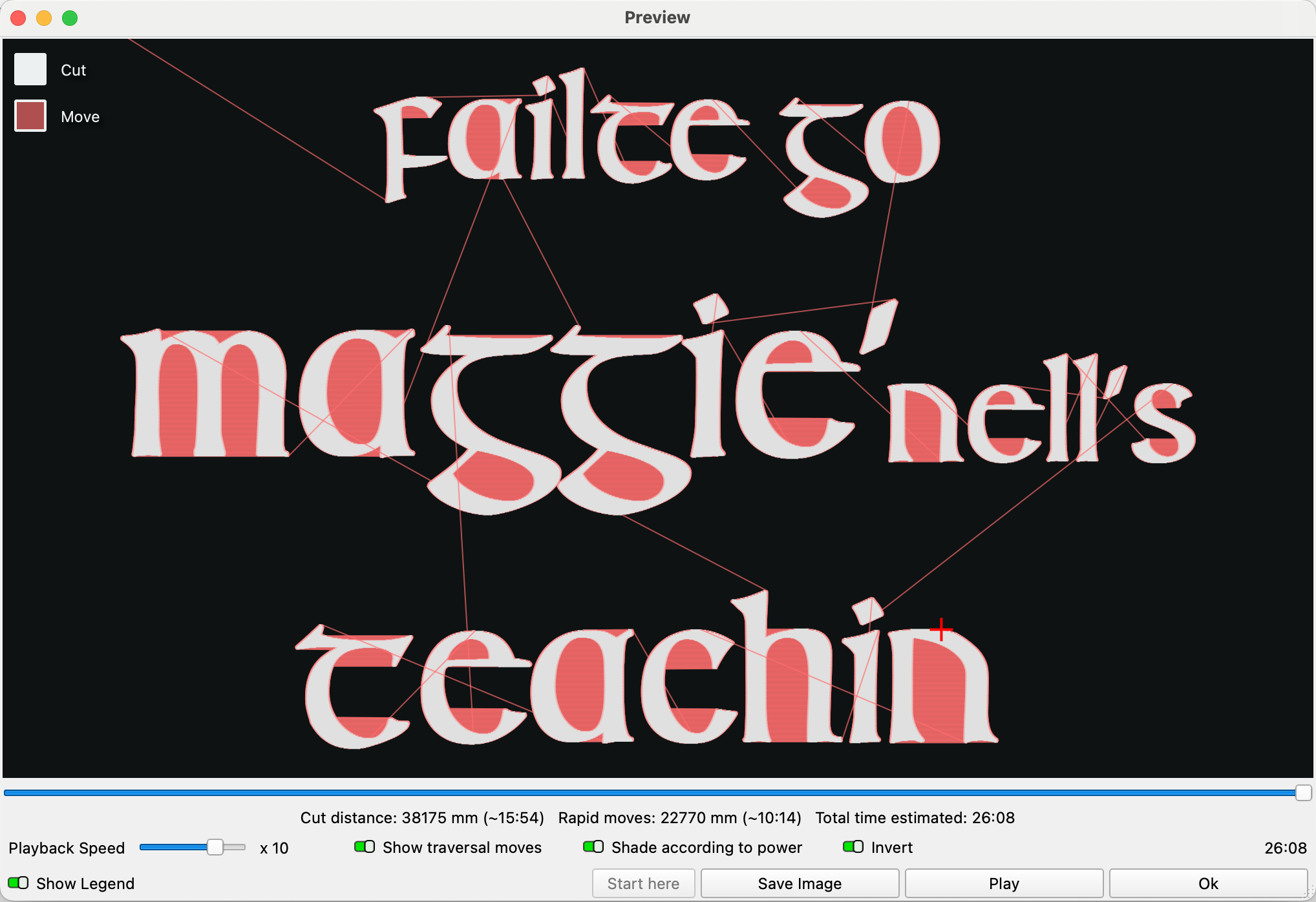Minimize the window using yellow button
This screenshot has width=1316, height=902.
click(44, 18)
